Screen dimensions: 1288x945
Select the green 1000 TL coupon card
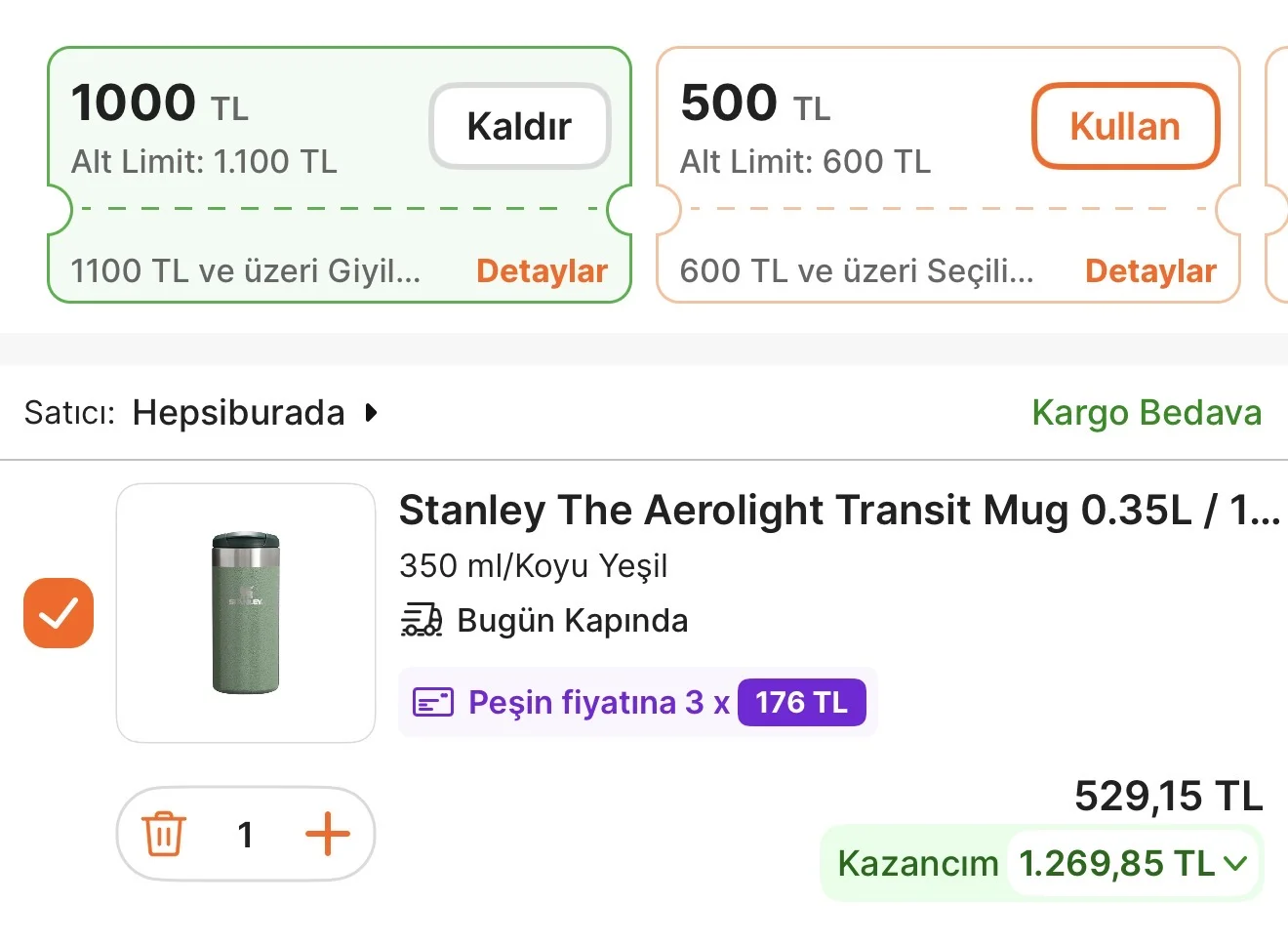(244, 127)
